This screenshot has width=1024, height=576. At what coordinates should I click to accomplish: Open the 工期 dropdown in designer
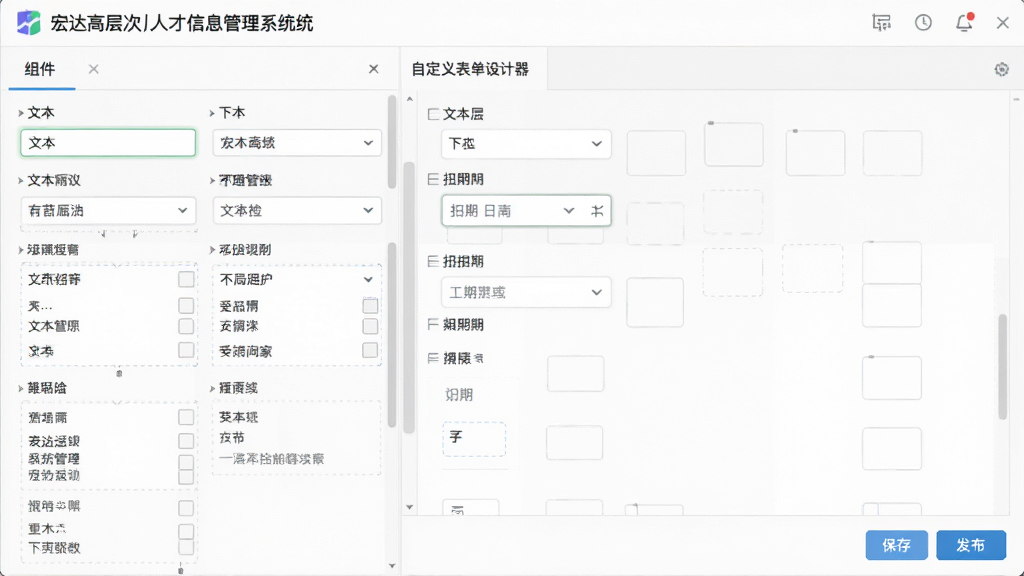[526, 293]
